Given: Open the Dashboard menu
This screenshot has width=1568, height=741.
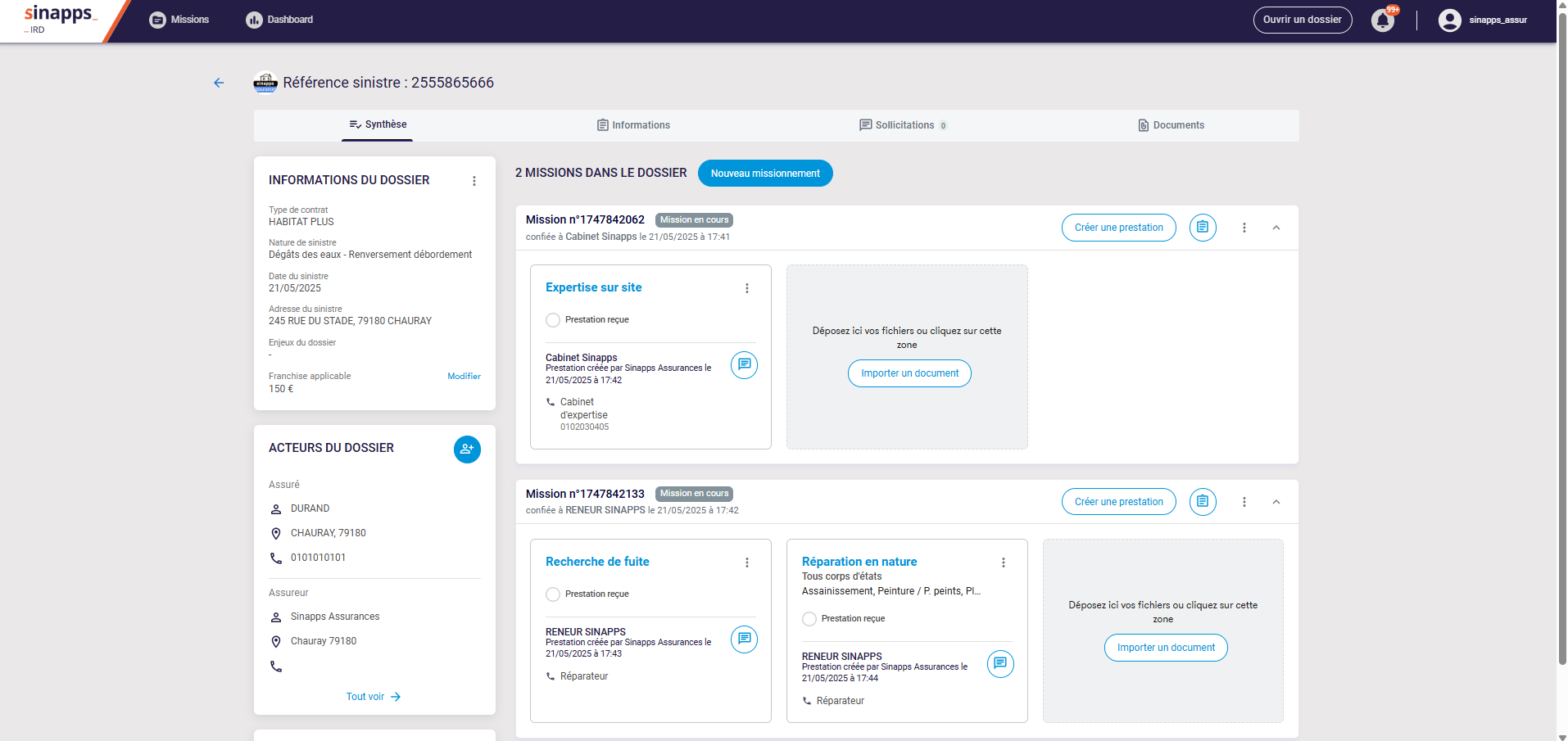Looking at the screenshot, I should (279, 20).
